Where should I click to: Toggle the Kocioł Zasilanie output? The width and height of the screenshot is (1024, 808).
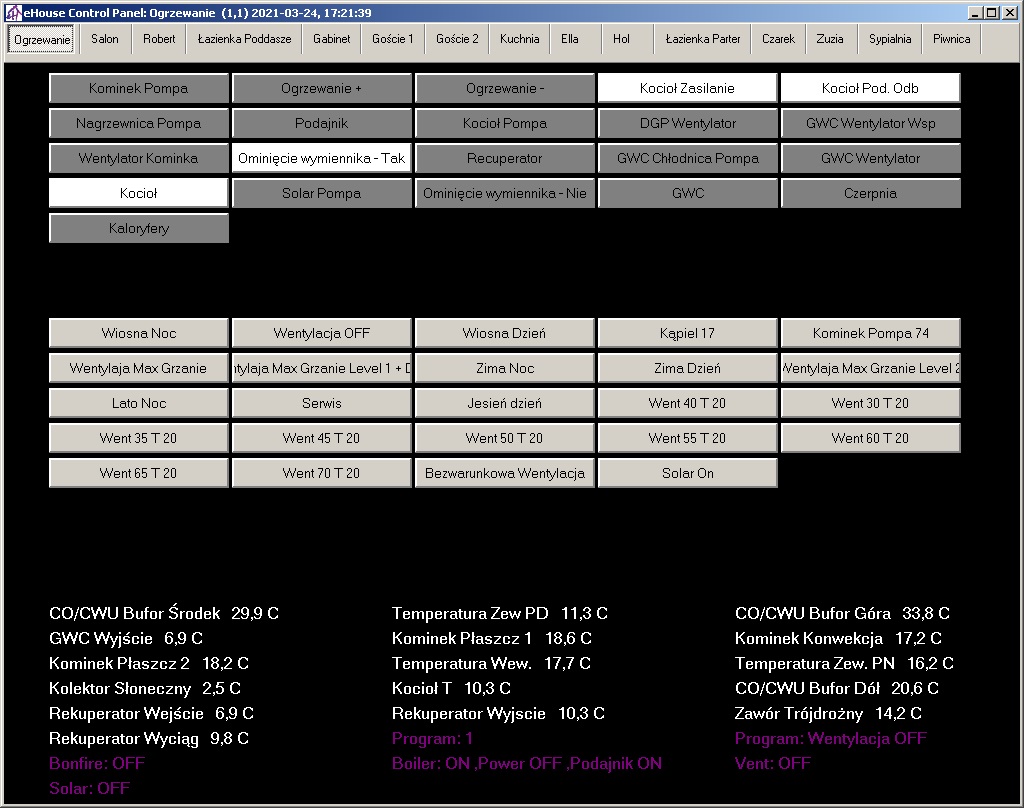pos(687,88)
